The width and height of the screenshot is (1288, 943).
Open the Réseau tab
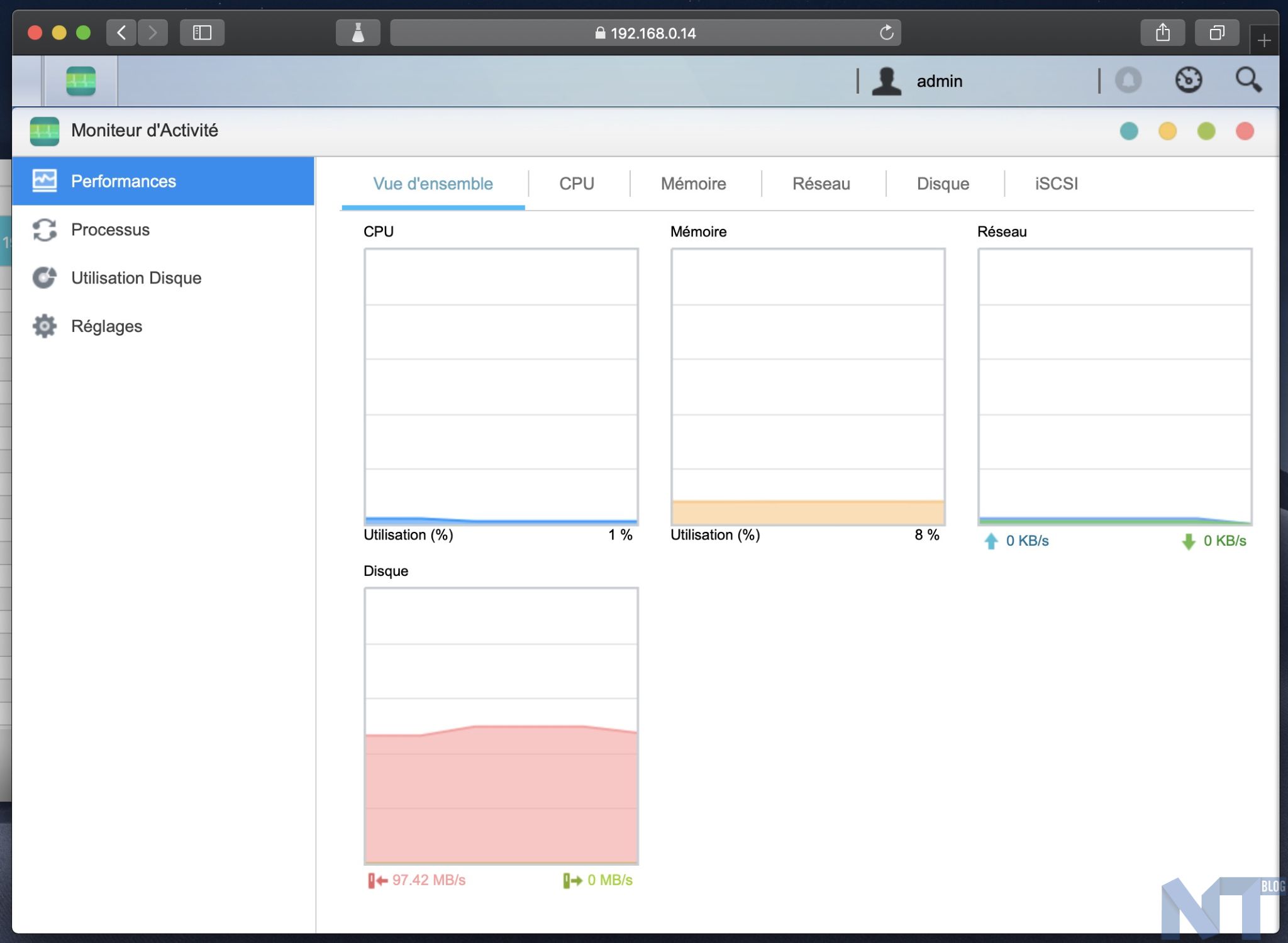821,184
